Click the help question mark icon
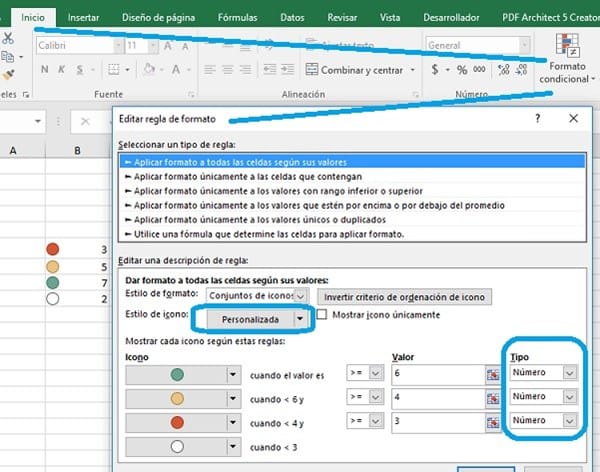The image size is (600, 472). (537, 118)
